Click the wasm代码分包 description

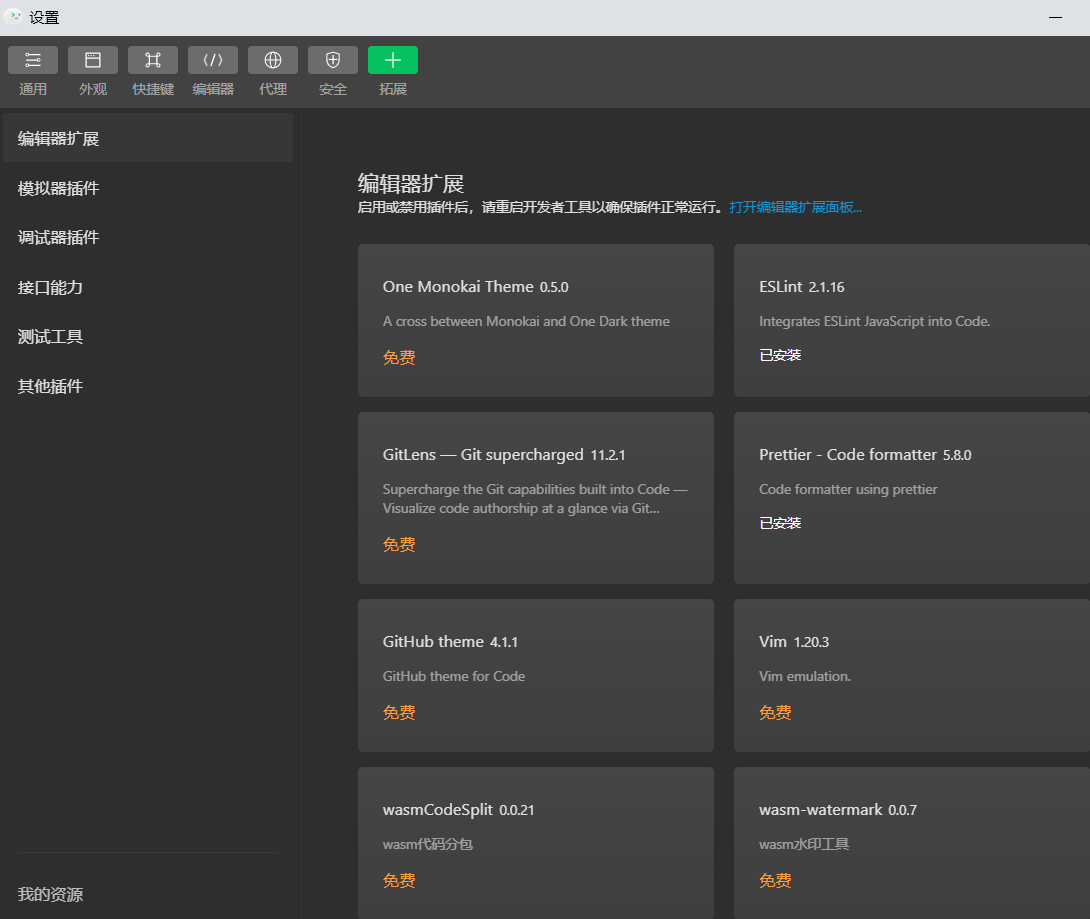tap(428, 844)
